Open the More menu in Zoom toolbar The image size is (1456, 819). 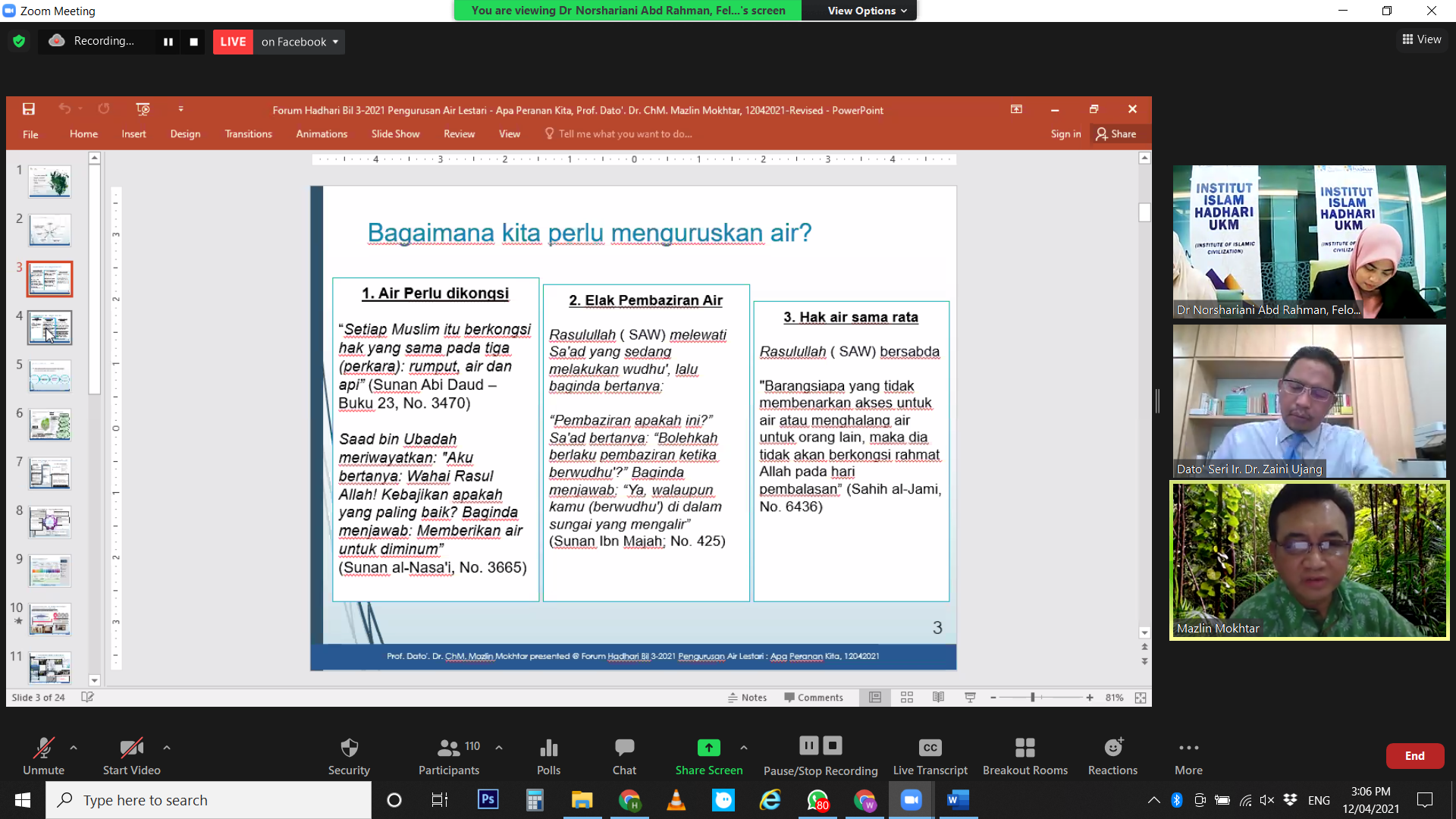(x=1188, y=756)
